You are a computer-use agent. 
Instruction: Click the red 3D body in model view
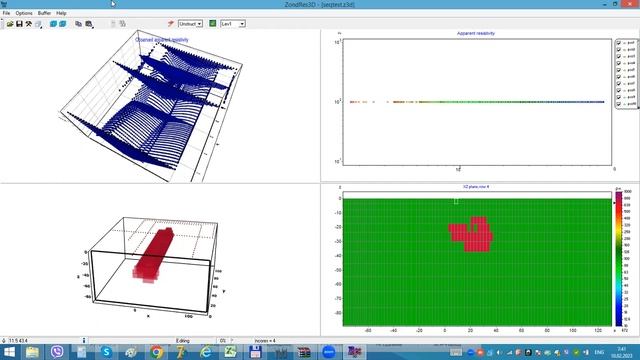pos(153,255)
